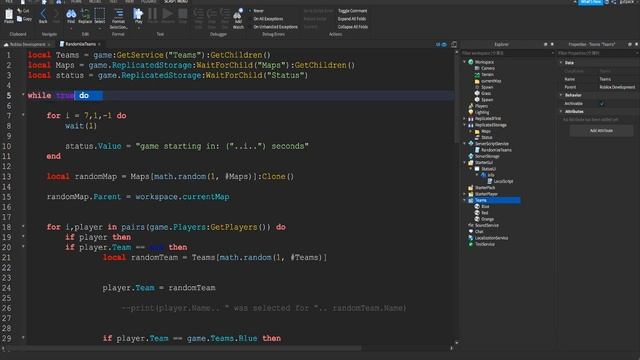Toggle the Archivable checkbox
Viewport: 640px width, 360px height.
pyautogui.click(x=602, y=103)
